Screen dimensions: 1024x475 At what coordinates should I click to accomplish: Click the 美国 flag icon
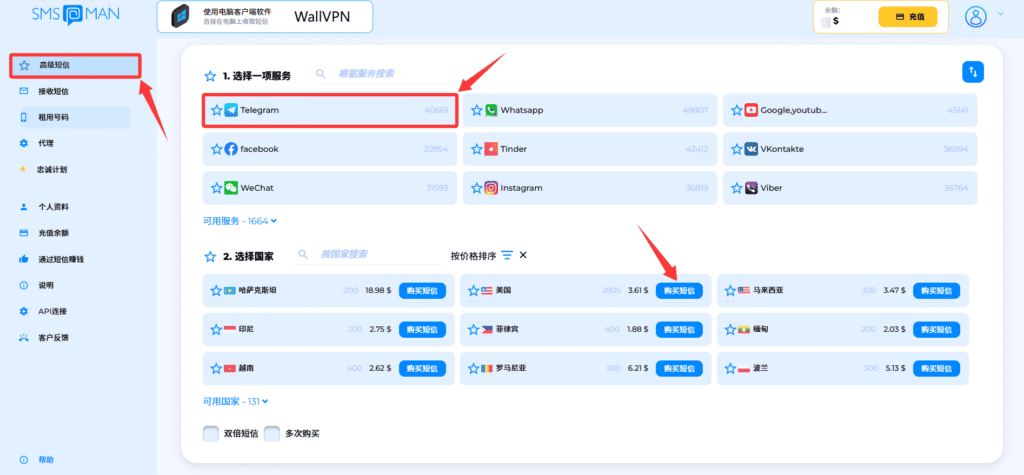click(x=487, y=291)
